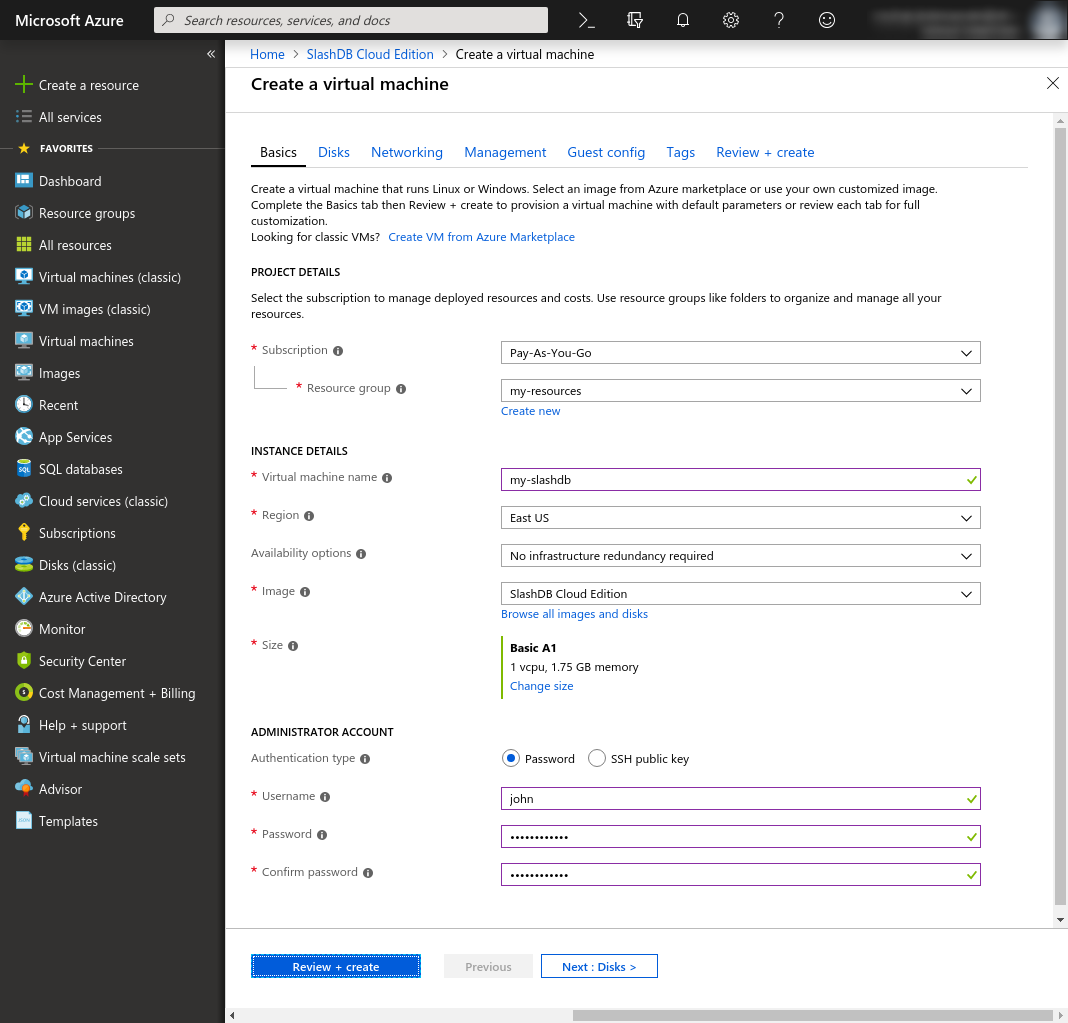
Task: Open Cloud Shell from top bar
Action: pyautogui.click(x=587, y=20)
